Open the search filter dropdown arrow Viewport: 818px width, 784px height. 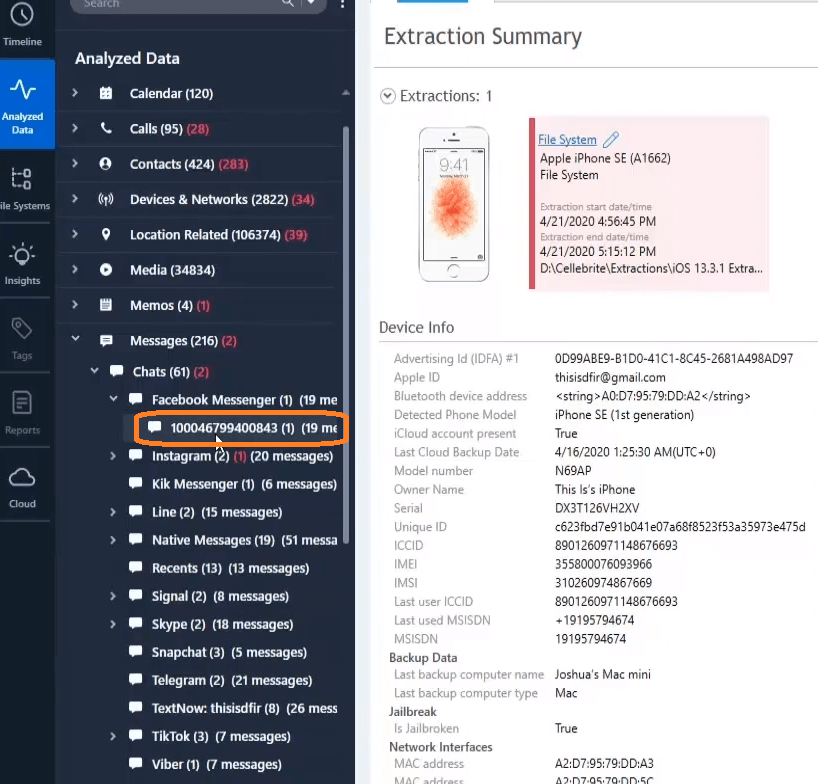311,3
